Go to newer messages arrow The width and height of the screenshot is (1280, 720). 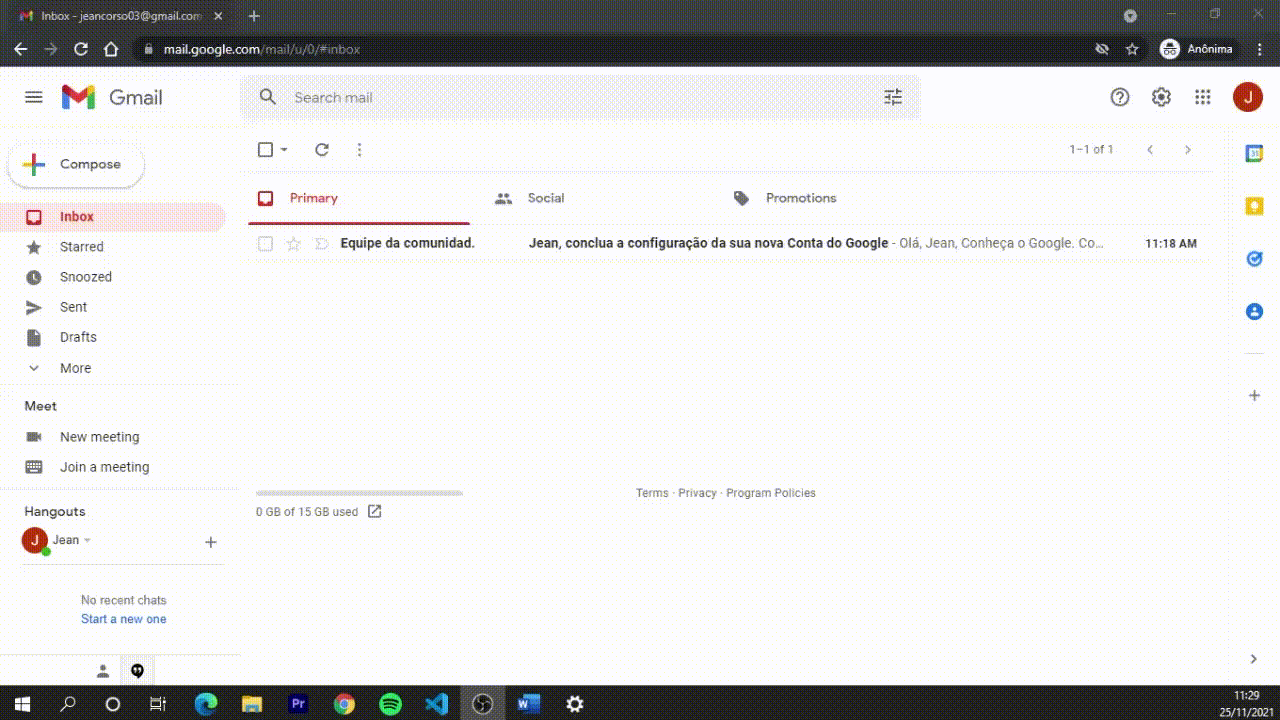1150,150
